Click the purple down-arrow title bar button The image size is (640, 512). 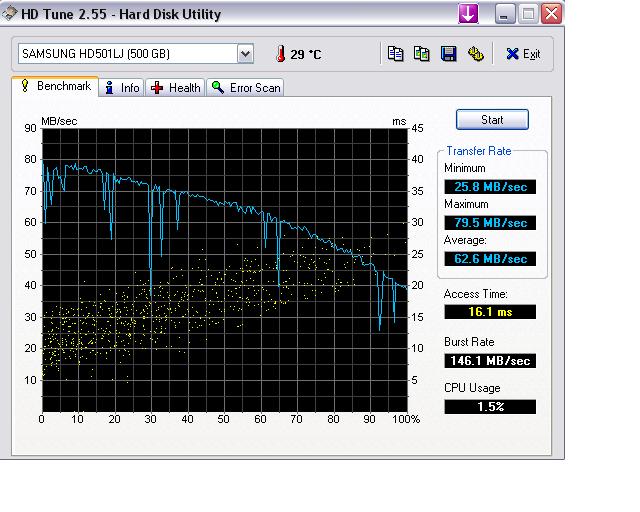[469, 13]
